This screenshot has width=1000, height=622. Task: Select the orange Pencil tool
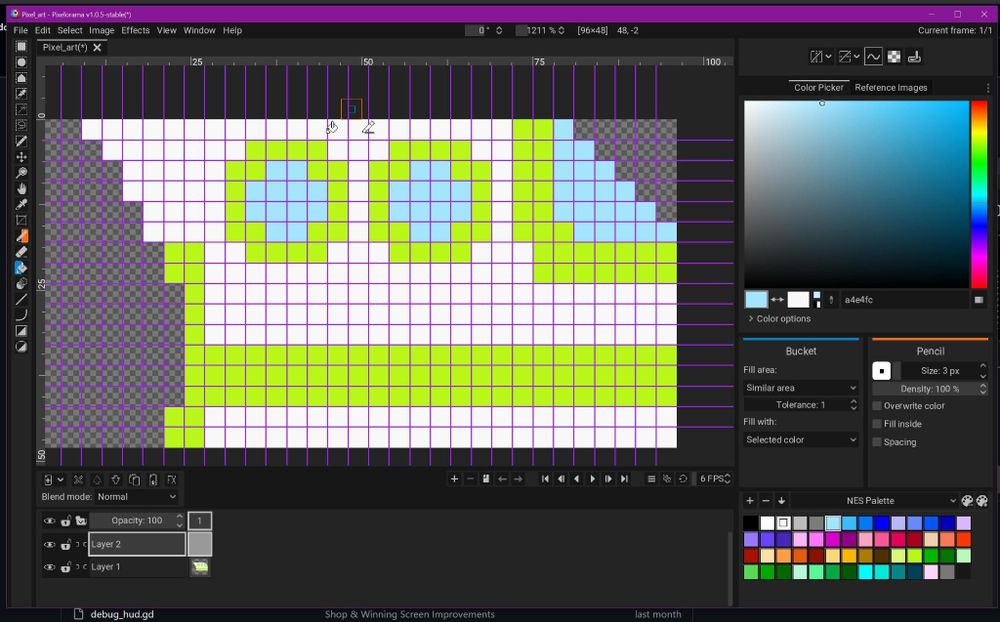21,236
